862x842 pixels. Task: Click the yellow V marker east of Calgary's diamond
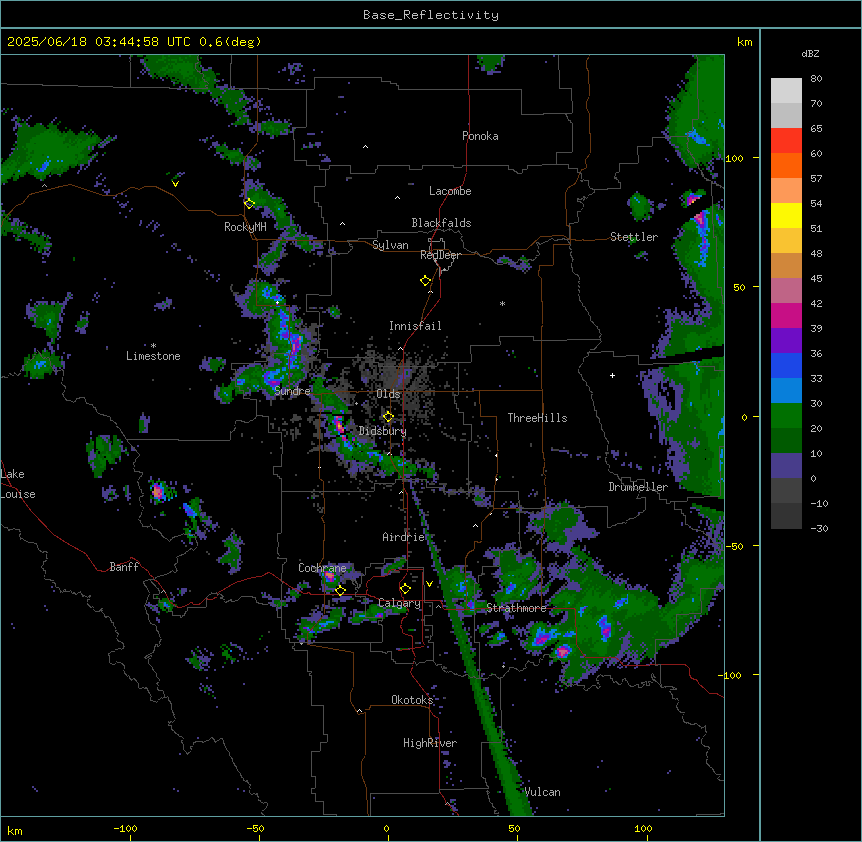point(429,584)
